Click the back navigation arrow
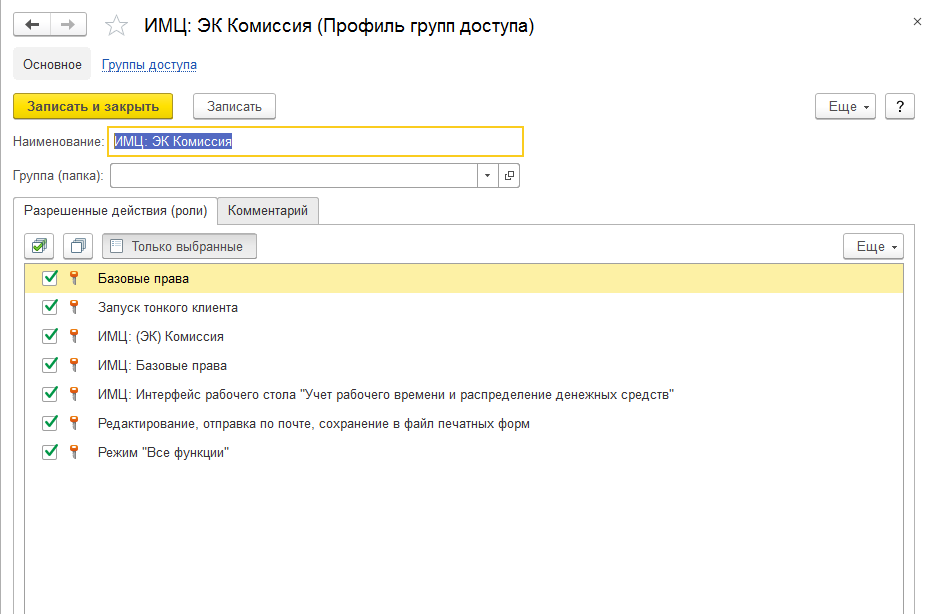 click(x=32, y=25)
